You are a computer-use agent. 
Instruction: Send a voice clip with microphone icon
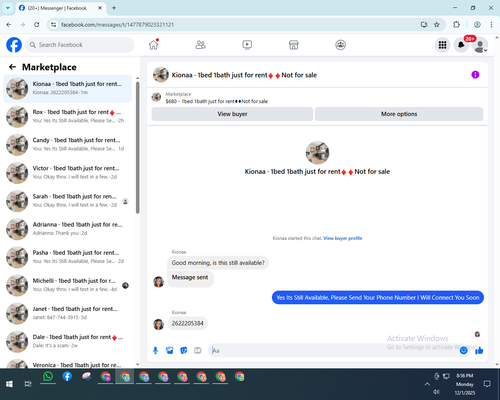click(x=155, y=350)
